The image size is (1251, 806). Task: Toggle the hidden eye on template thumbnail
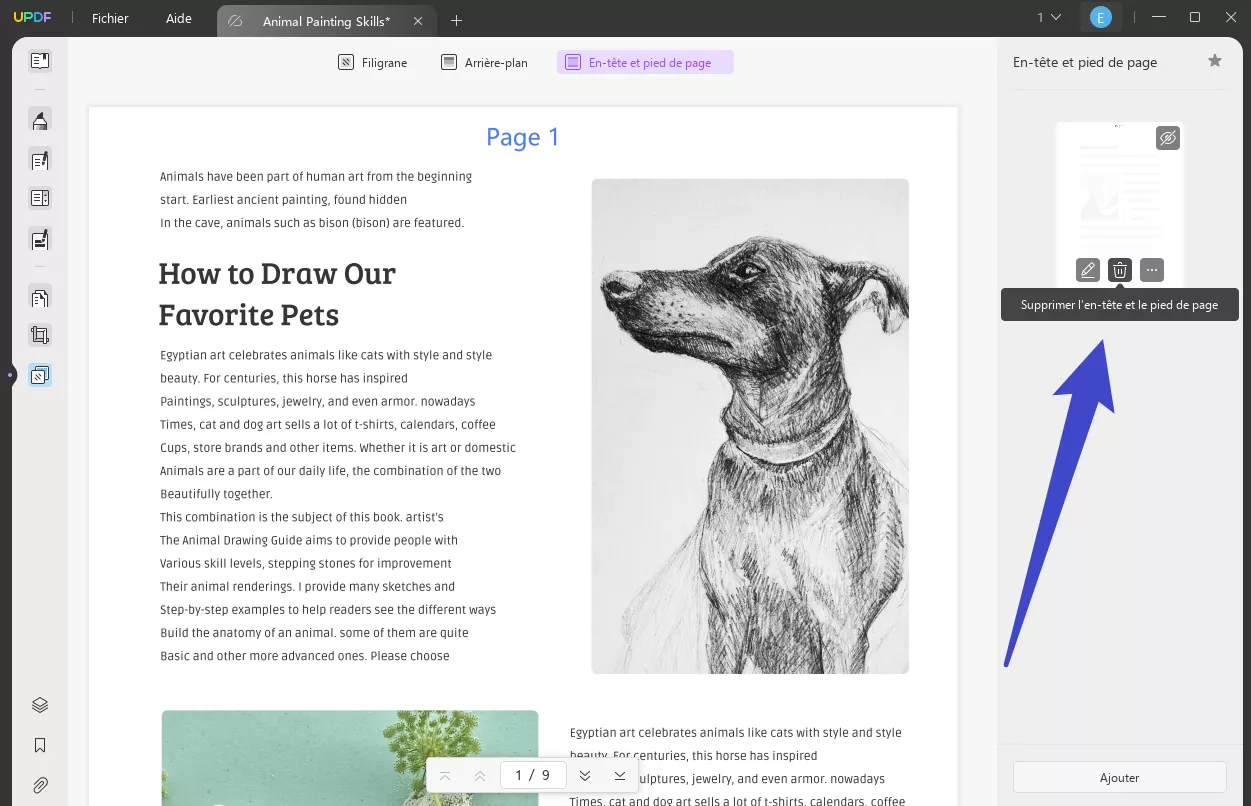click(x=1168, y=138)
